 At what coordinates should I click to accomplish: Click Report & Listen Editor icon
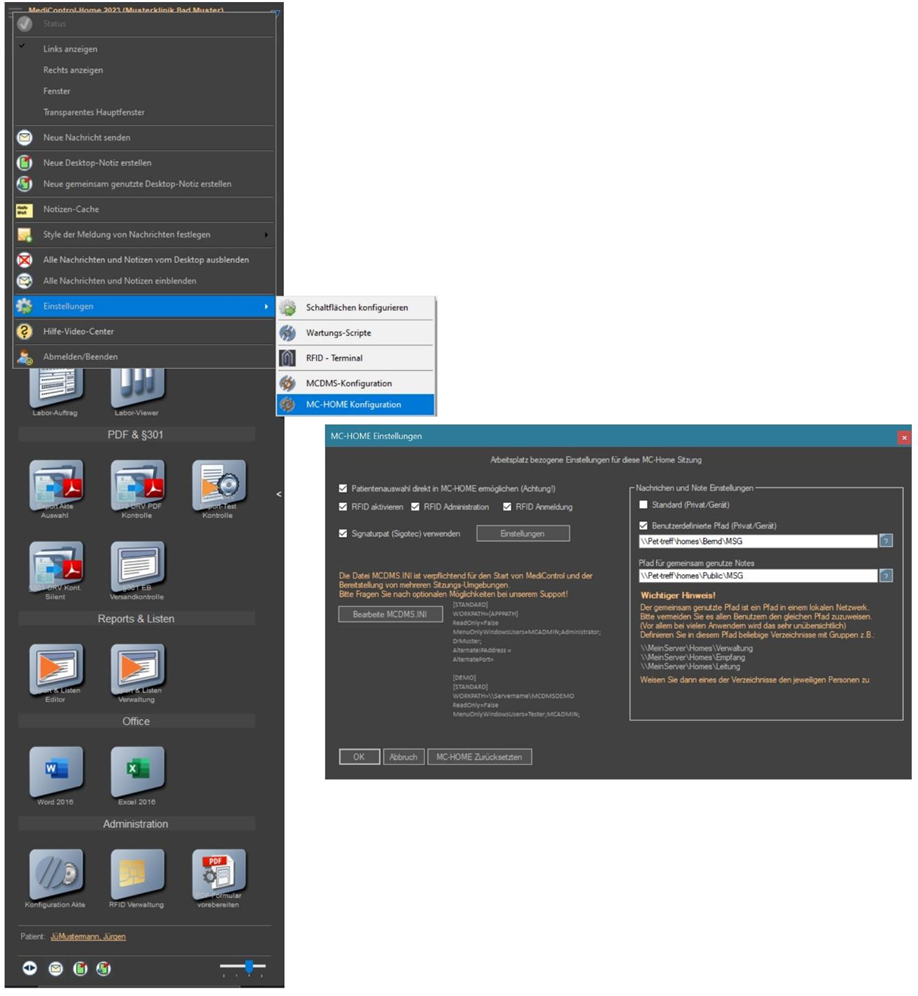[56, 668]
